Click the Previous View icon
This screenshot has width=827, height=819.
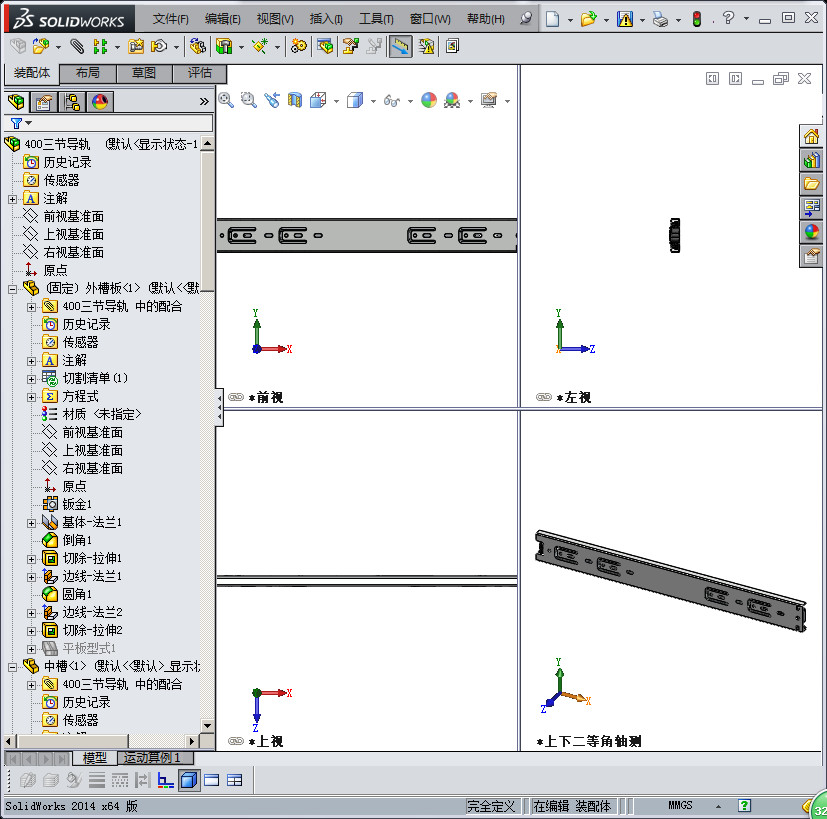pos(272,100)
